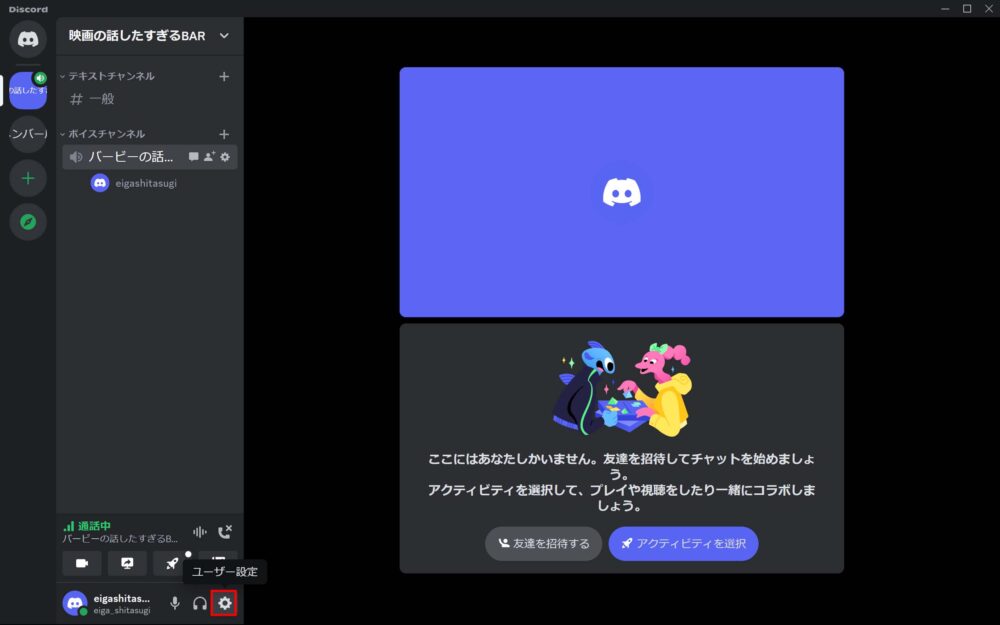Open the # 一般 text channel

150,99
